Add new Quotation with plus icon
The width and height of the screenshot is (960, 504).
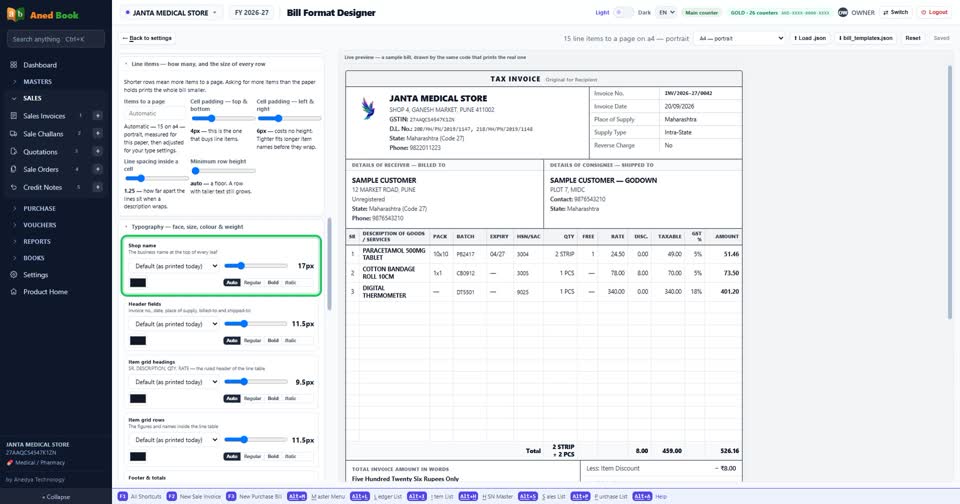point(97,151)
